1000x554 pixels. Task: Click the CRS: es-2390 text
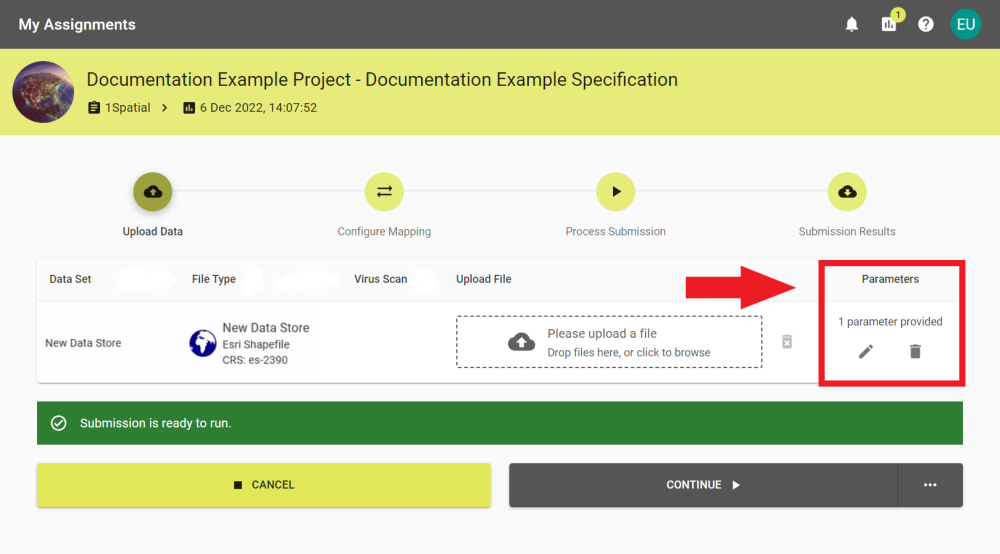(255, 360)
